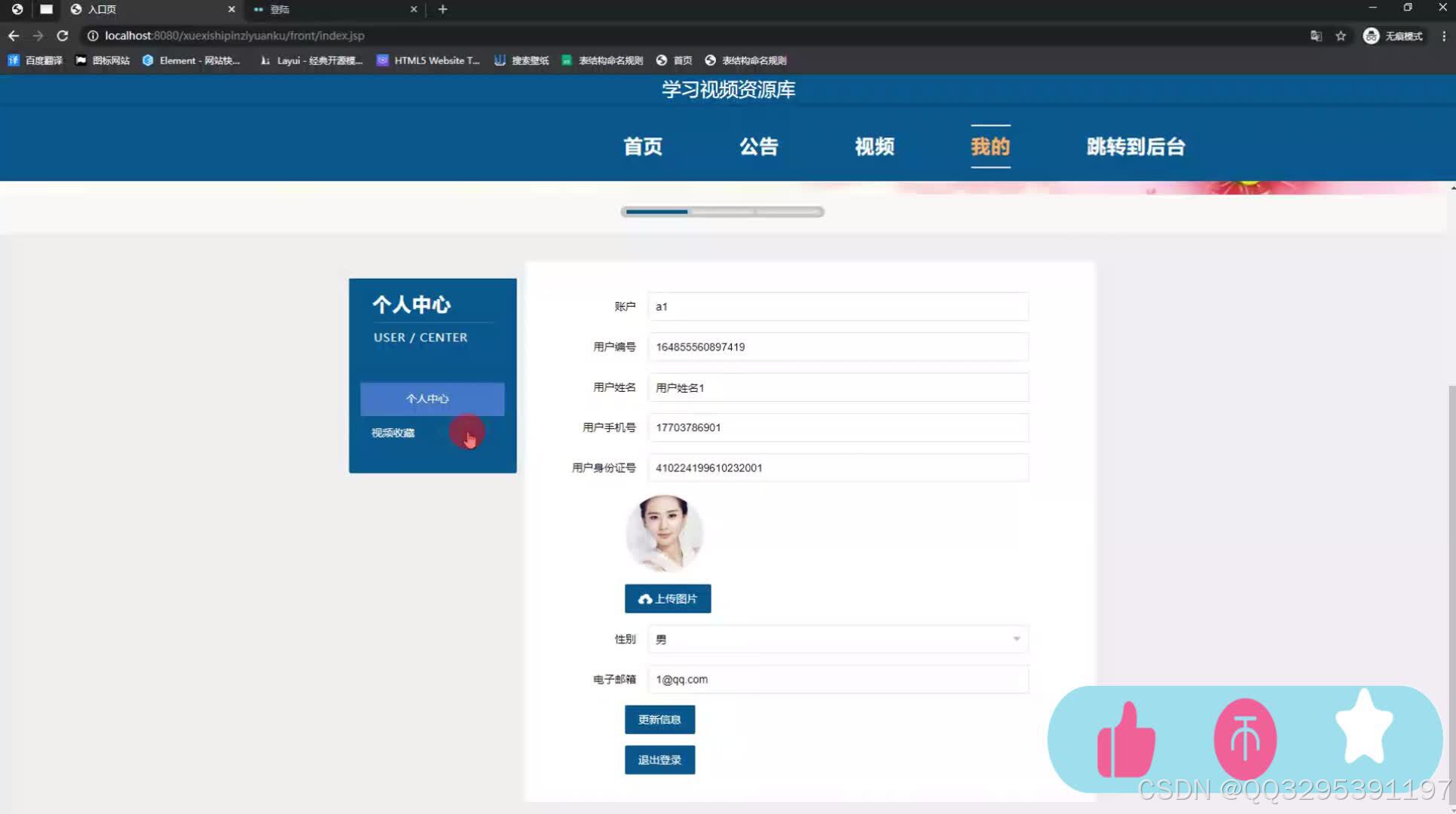
Task: Open the last 表结构命名规则 bookmark with globe icon
Action: click(746, 60)
